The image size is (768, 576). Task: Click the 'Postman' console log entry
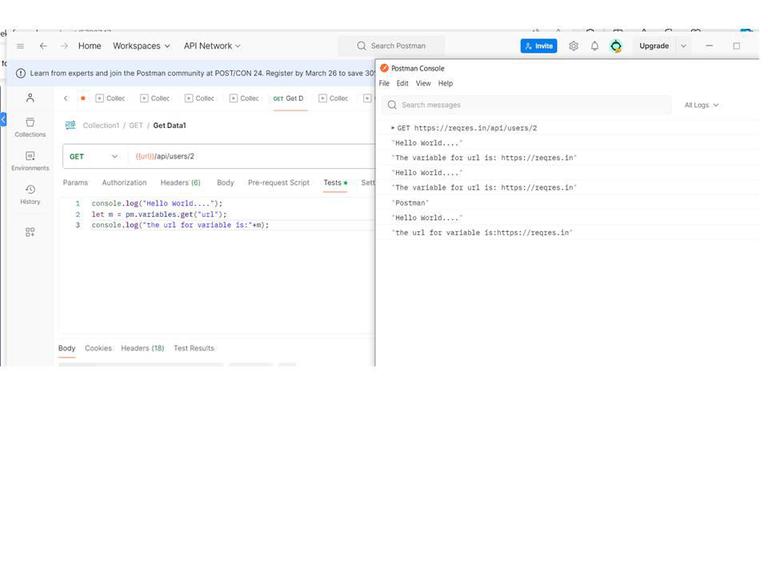tap(410, 203)
